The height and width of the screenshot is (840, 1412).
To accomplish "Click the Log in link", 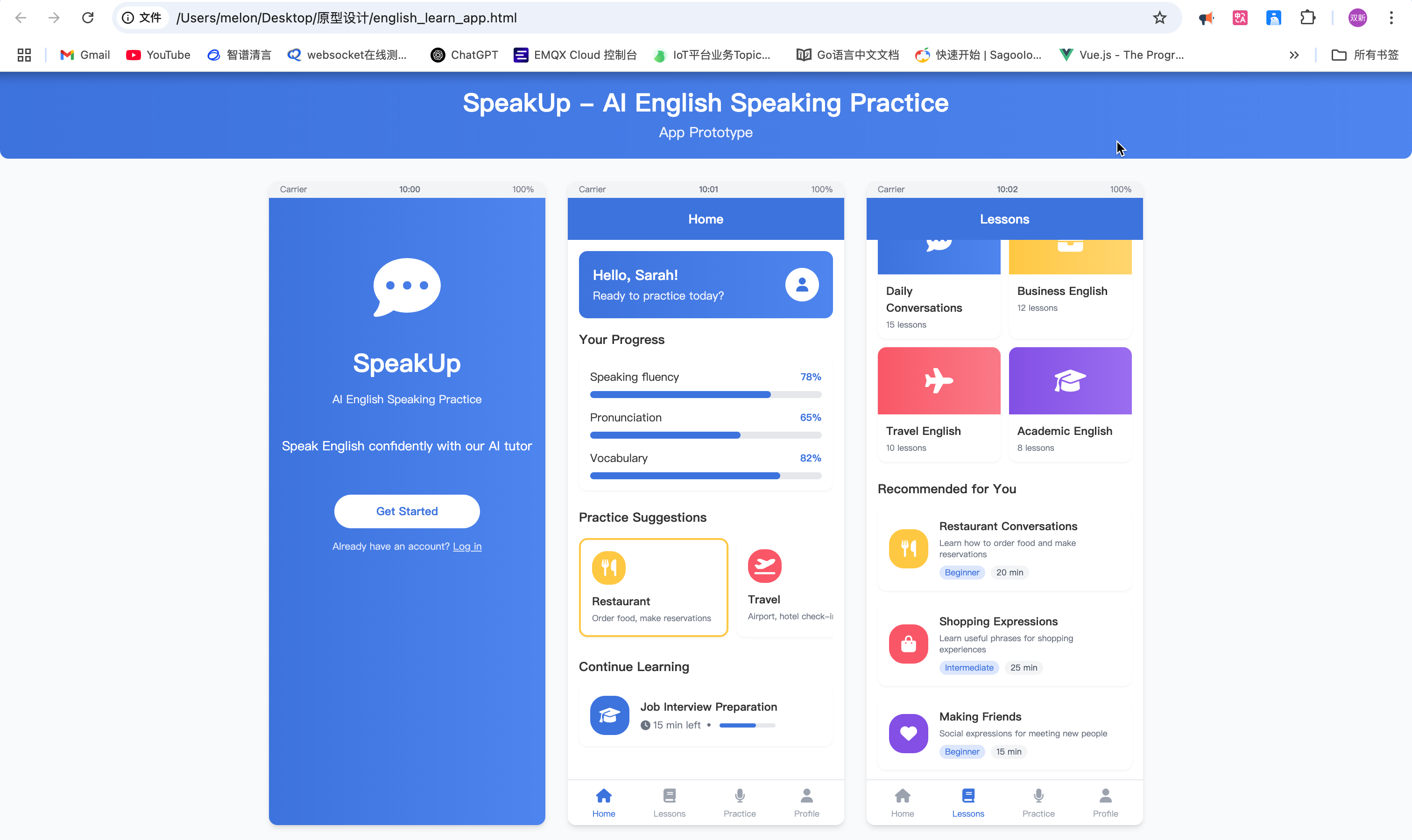I will click(x=467, y=546).
